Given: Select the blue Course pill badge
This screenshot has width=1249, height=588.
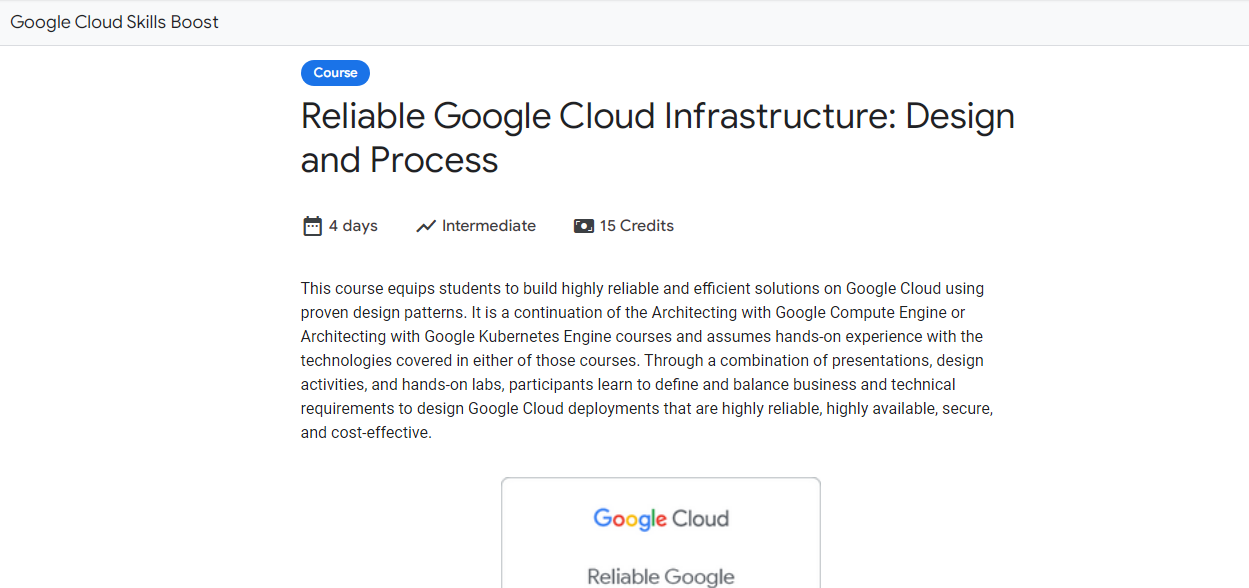Looking at the screenshot, I should click(x=335, y=73).
